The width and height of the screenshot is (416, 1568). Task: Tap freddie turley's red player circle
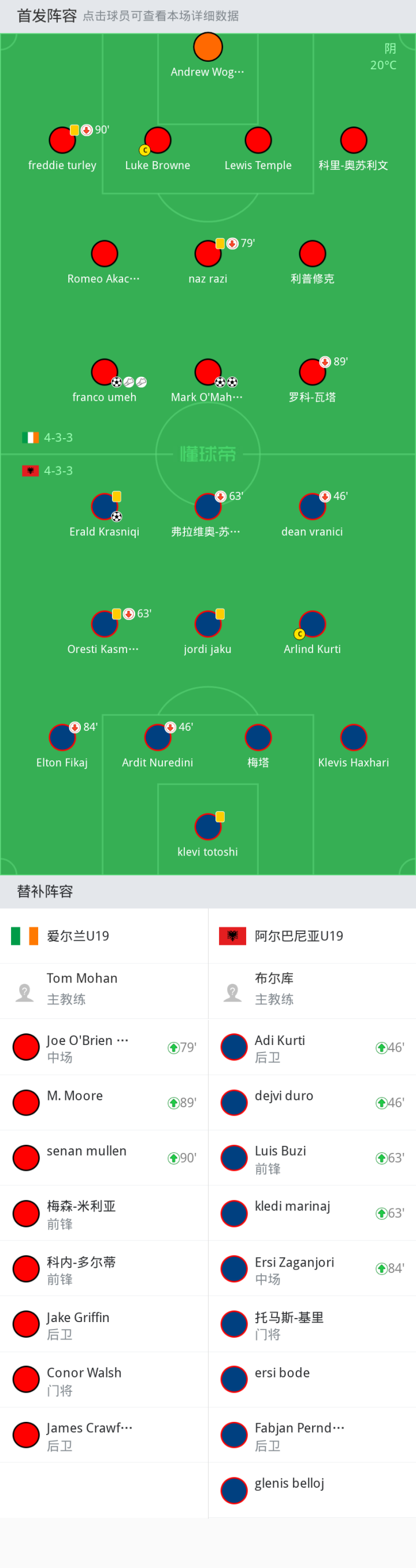(62, 140)
